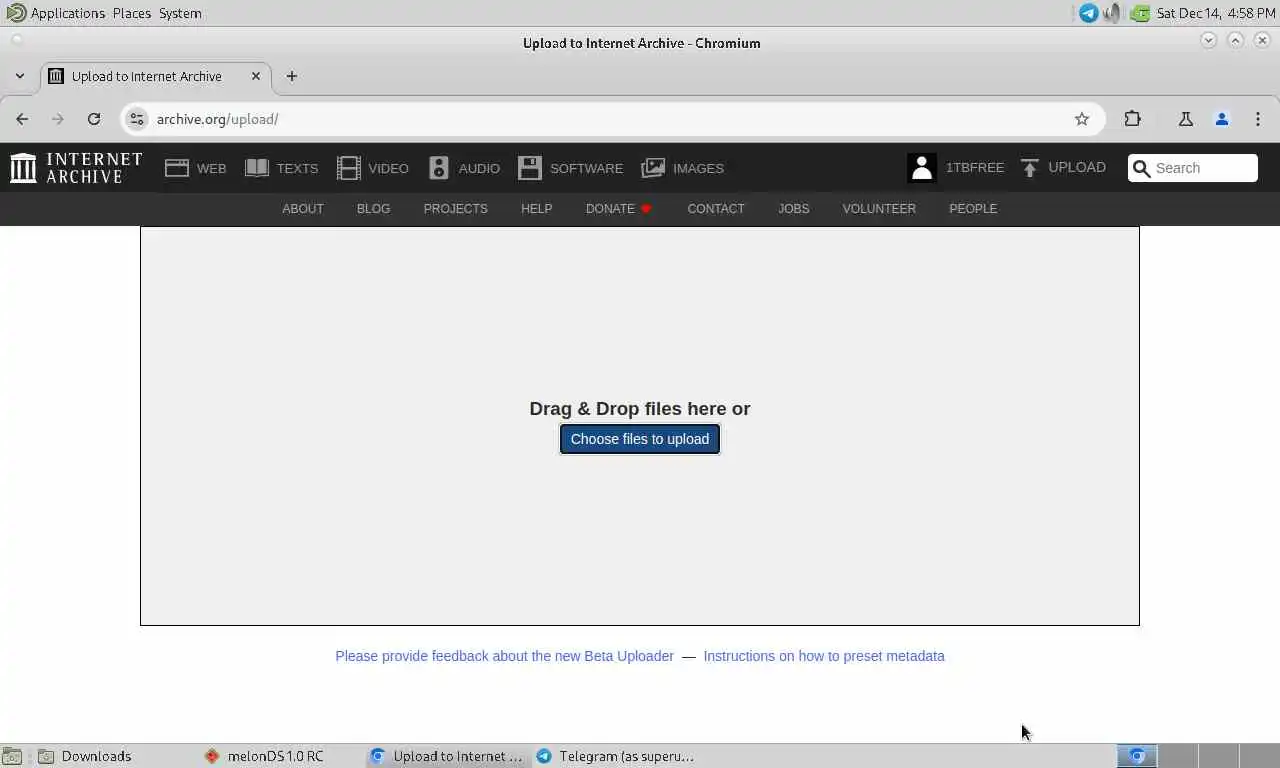Open the PROJECTS navigation link
Viewport: 1280px width, 768px height.
tap(455, 208)
